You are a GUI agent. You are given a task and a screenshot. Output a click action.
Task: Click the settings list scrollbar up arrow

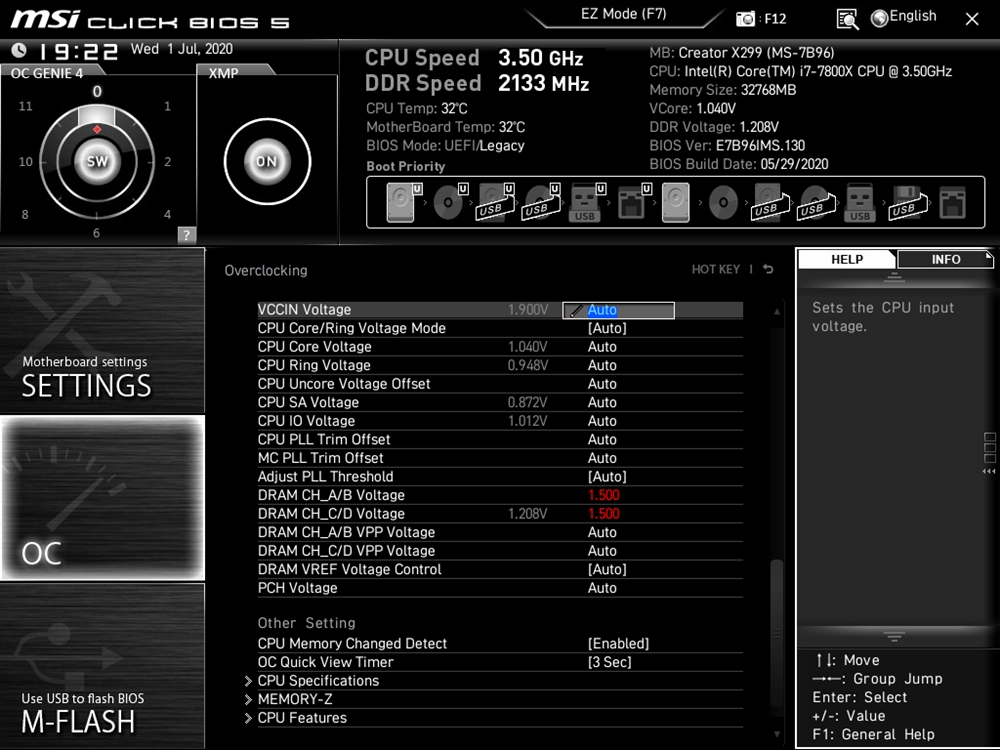coord(777,311)
